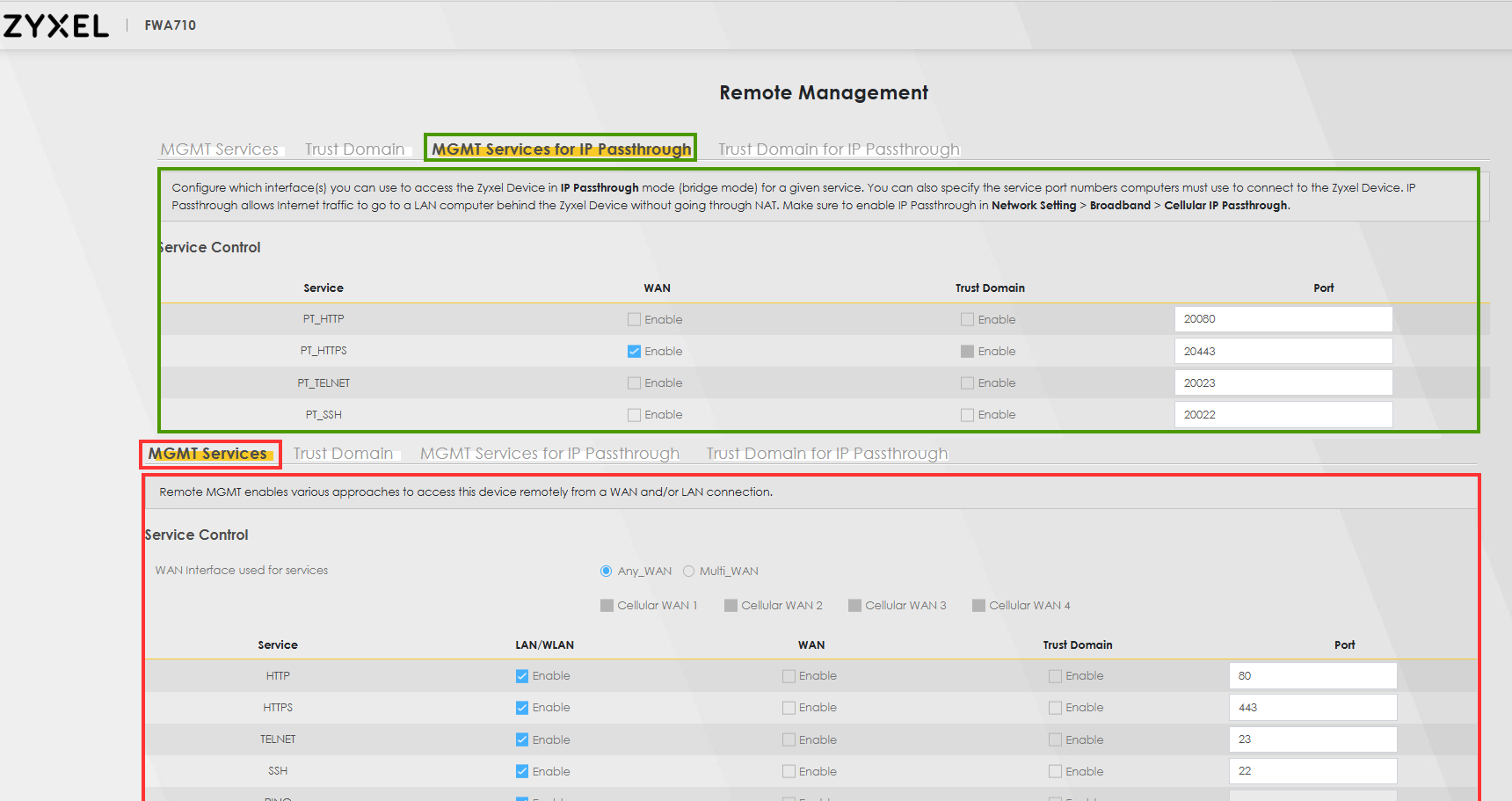Image resolution: width=1512 pixels, height=801 pixels.
Task: Open upper Trust Domain for IP Passthrough tab
Action: (839, 149)
